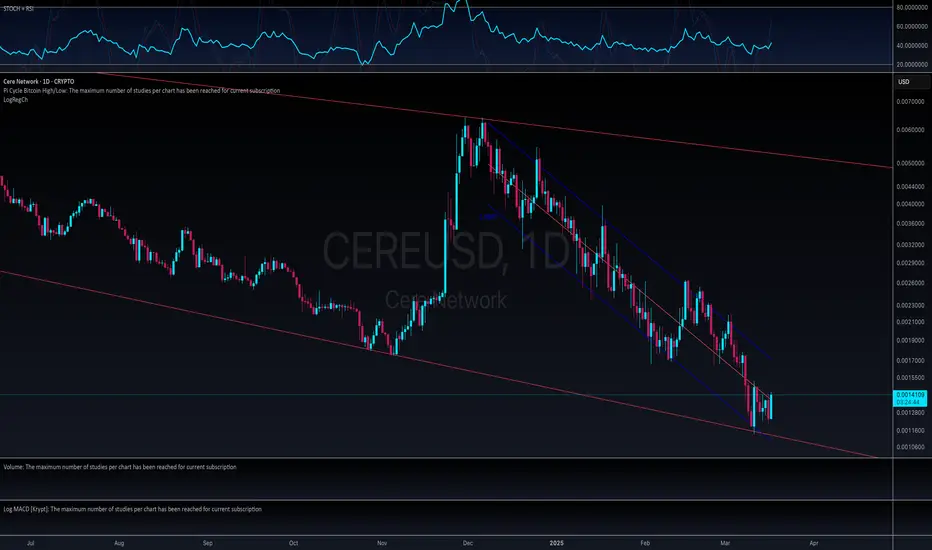The width and height of the screenshot is (932, 550).
Task: Click the Sep label on the time axis
Action: [207, 543]
